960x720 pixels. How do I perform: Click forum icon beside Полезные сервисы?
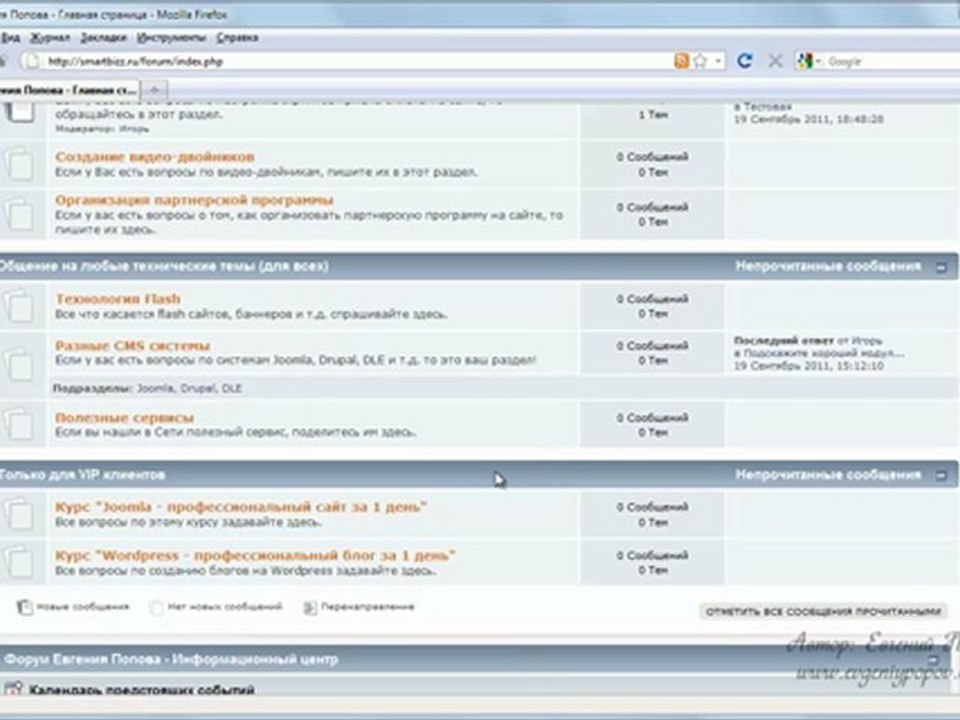[x=20, y=424]
